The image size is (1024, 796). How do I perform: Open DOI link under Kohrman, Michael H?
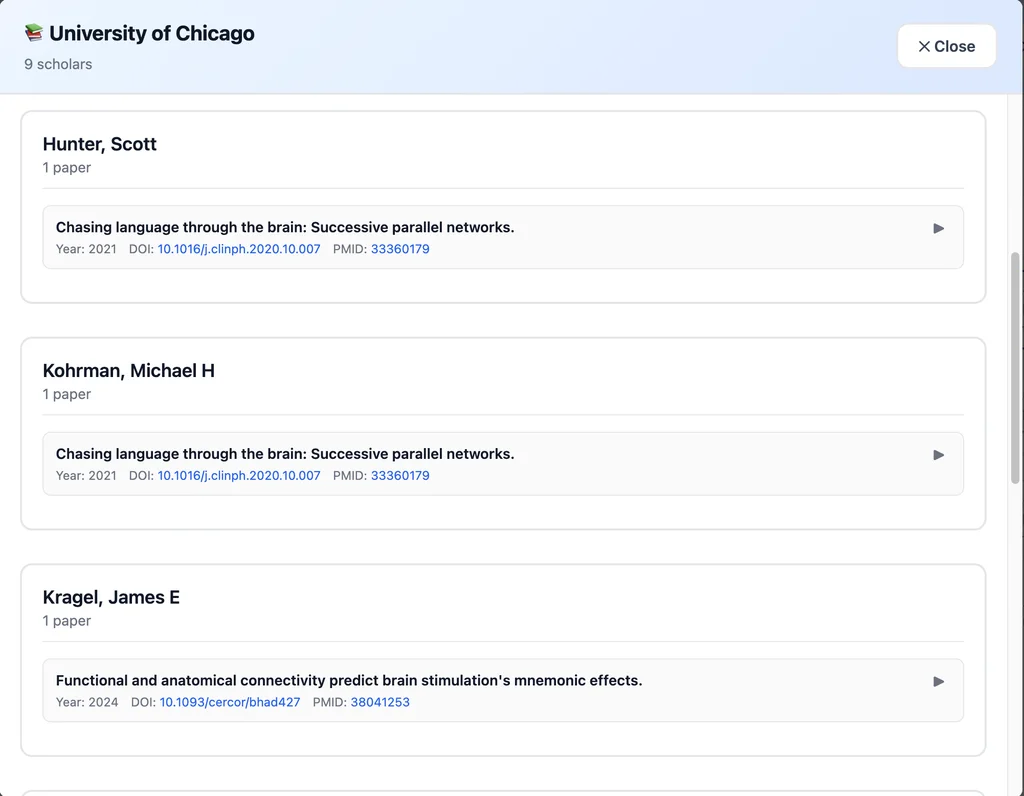239,475
